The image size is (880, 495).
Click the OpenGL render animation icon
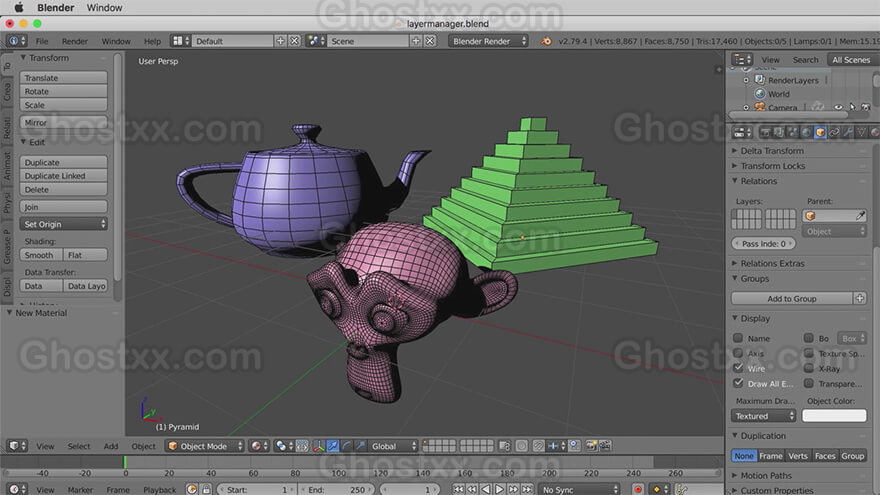click(605, 446)
